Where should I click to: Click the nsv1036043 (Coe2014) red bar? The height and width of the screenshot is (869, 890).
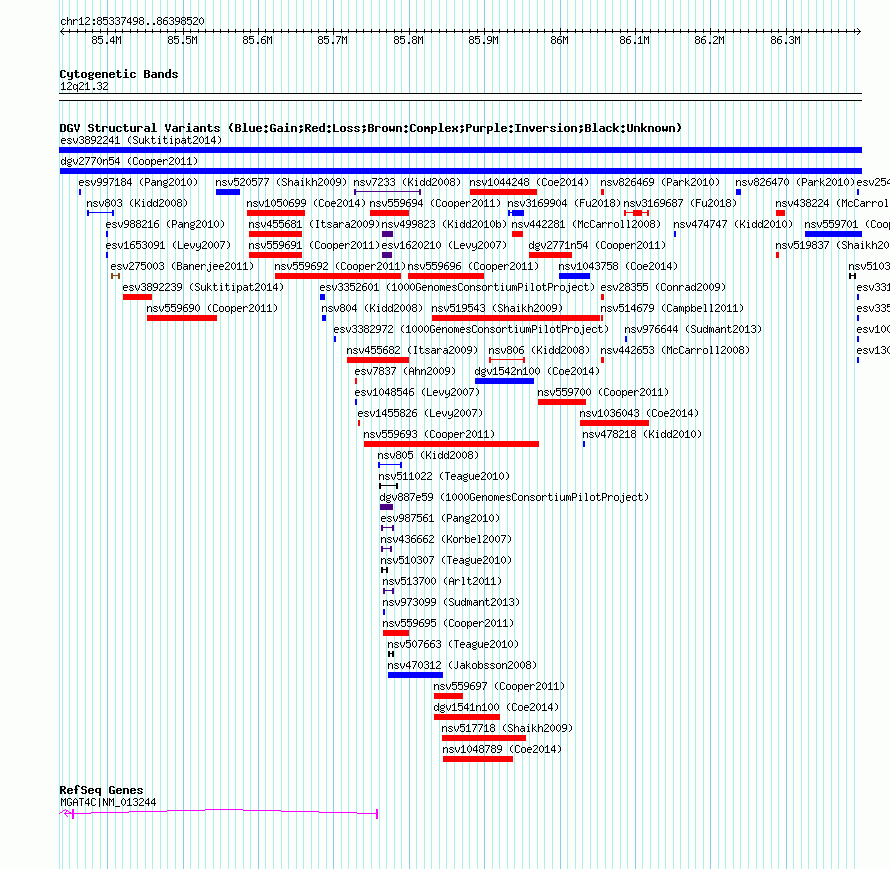tap(614, 423)
